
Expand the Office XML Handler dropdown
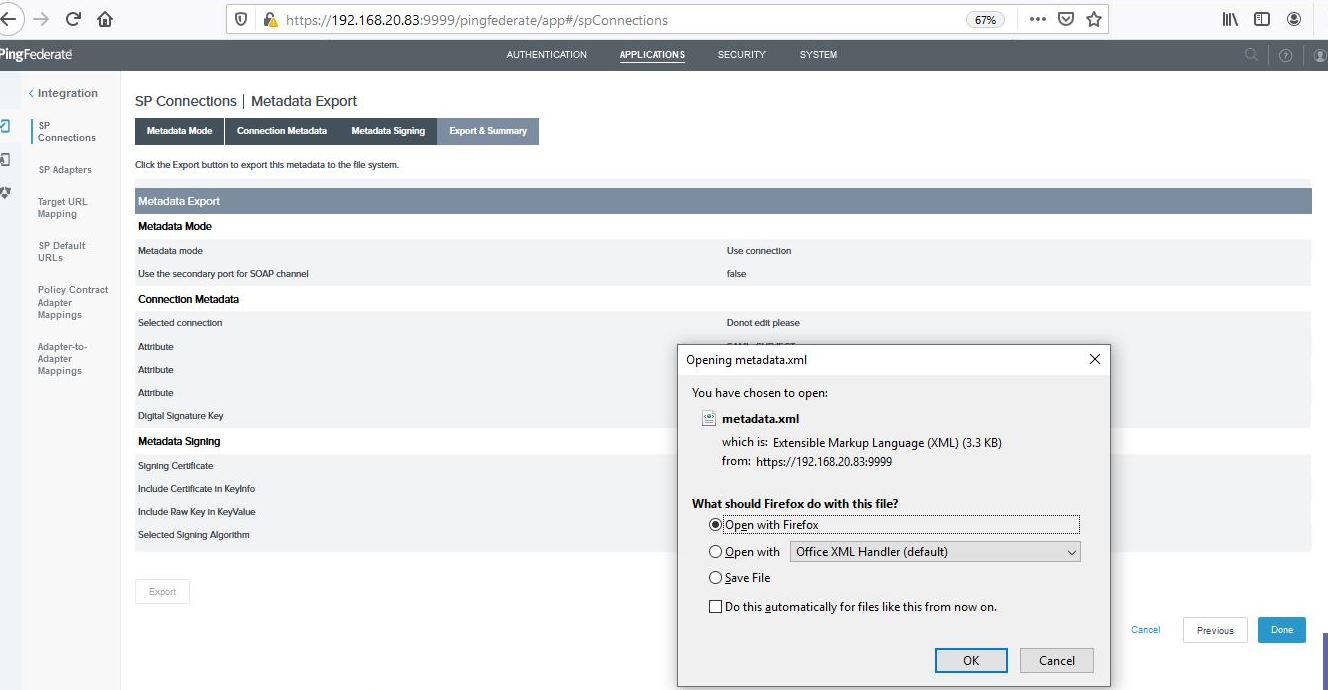click(935, 552)
